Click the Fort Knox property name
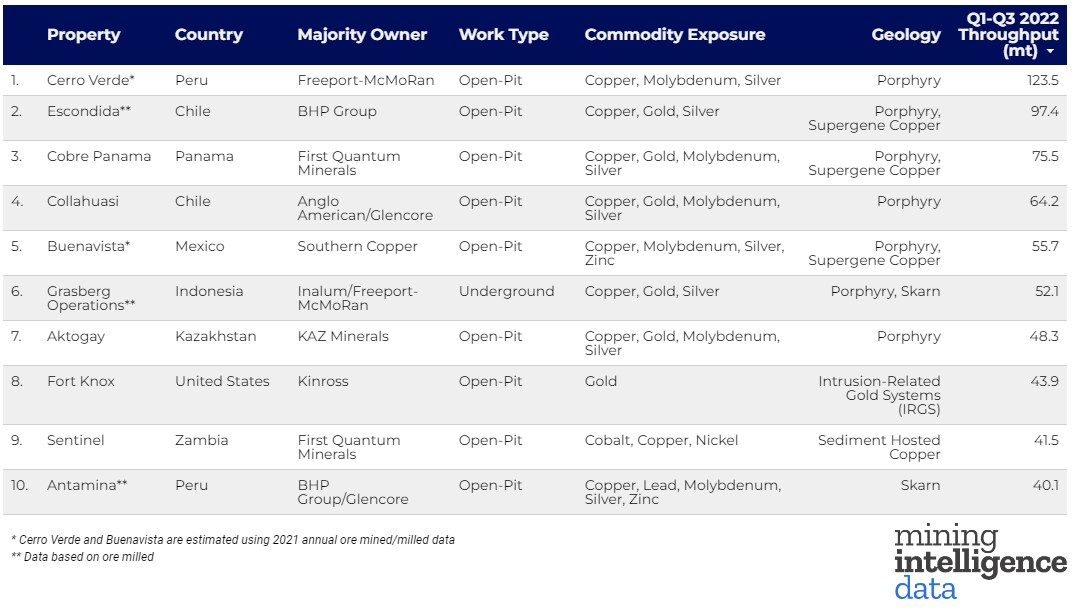Image resolution: width=1075 pixels, height=613 pixels. click(80, 382)
